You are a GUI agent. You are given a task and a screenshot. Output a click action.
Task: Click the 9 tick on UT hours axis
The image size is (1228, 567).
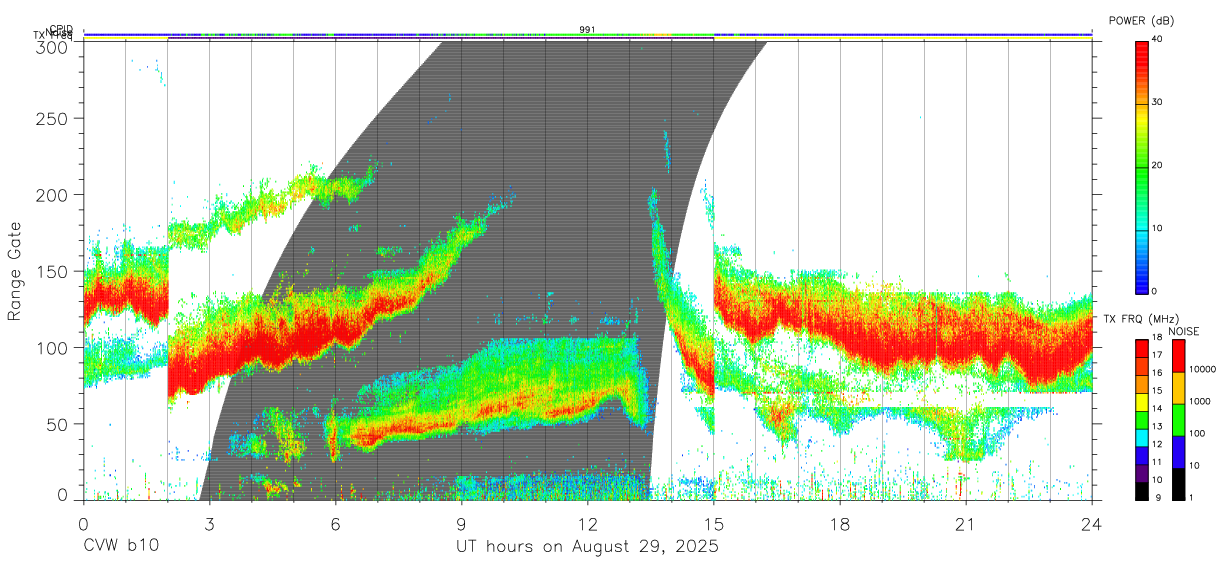(x=461, y=523)
